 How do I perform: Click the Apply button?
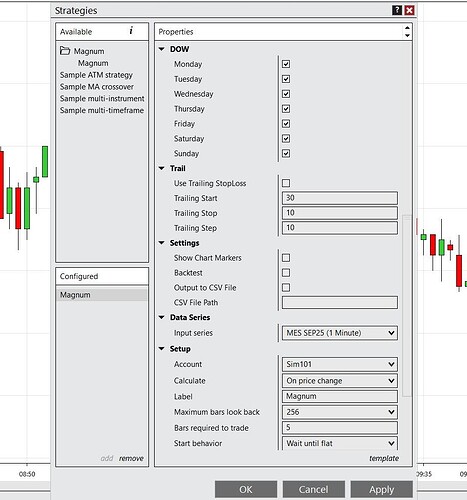381,489
